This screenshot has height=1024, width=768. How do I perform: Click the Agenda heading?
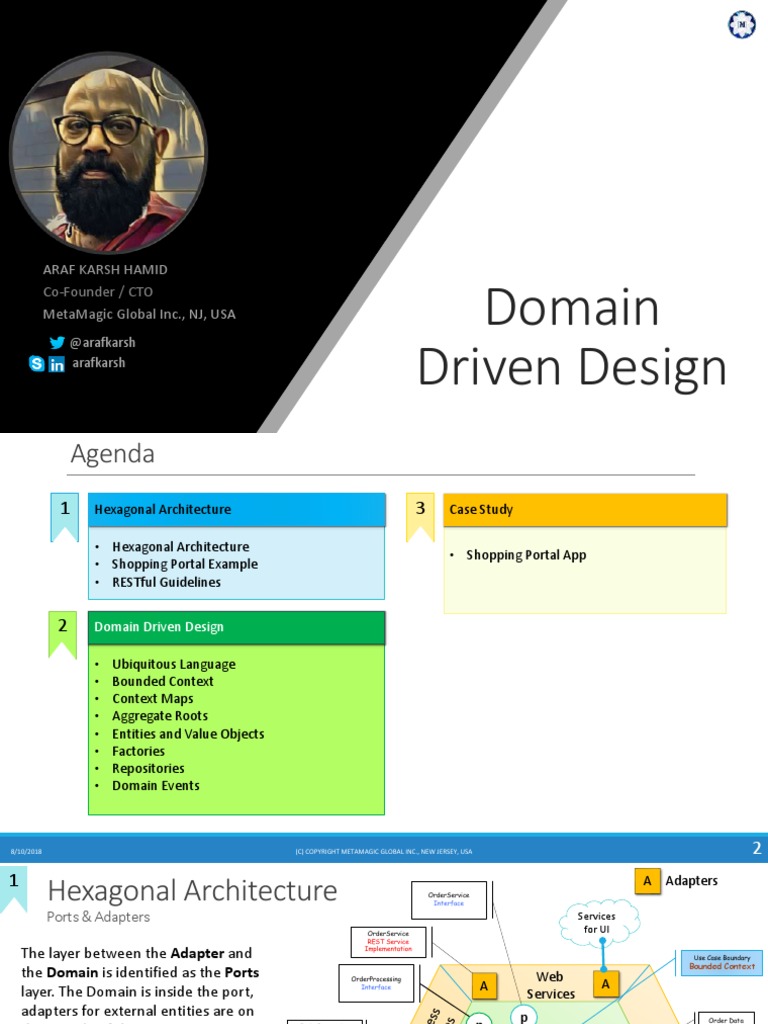[112, 453]
